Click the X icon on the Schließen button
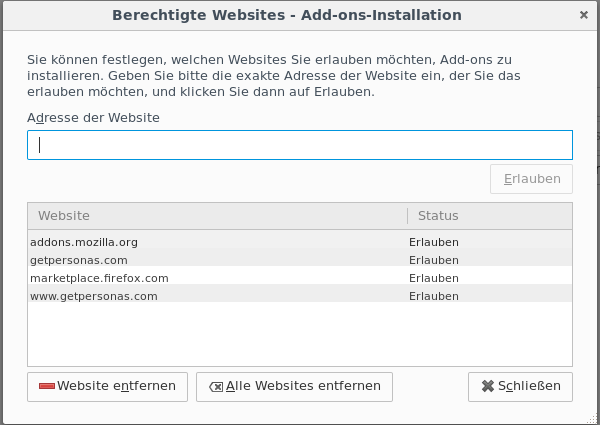This screenshot has width=600, height=425. pos(488,386)
